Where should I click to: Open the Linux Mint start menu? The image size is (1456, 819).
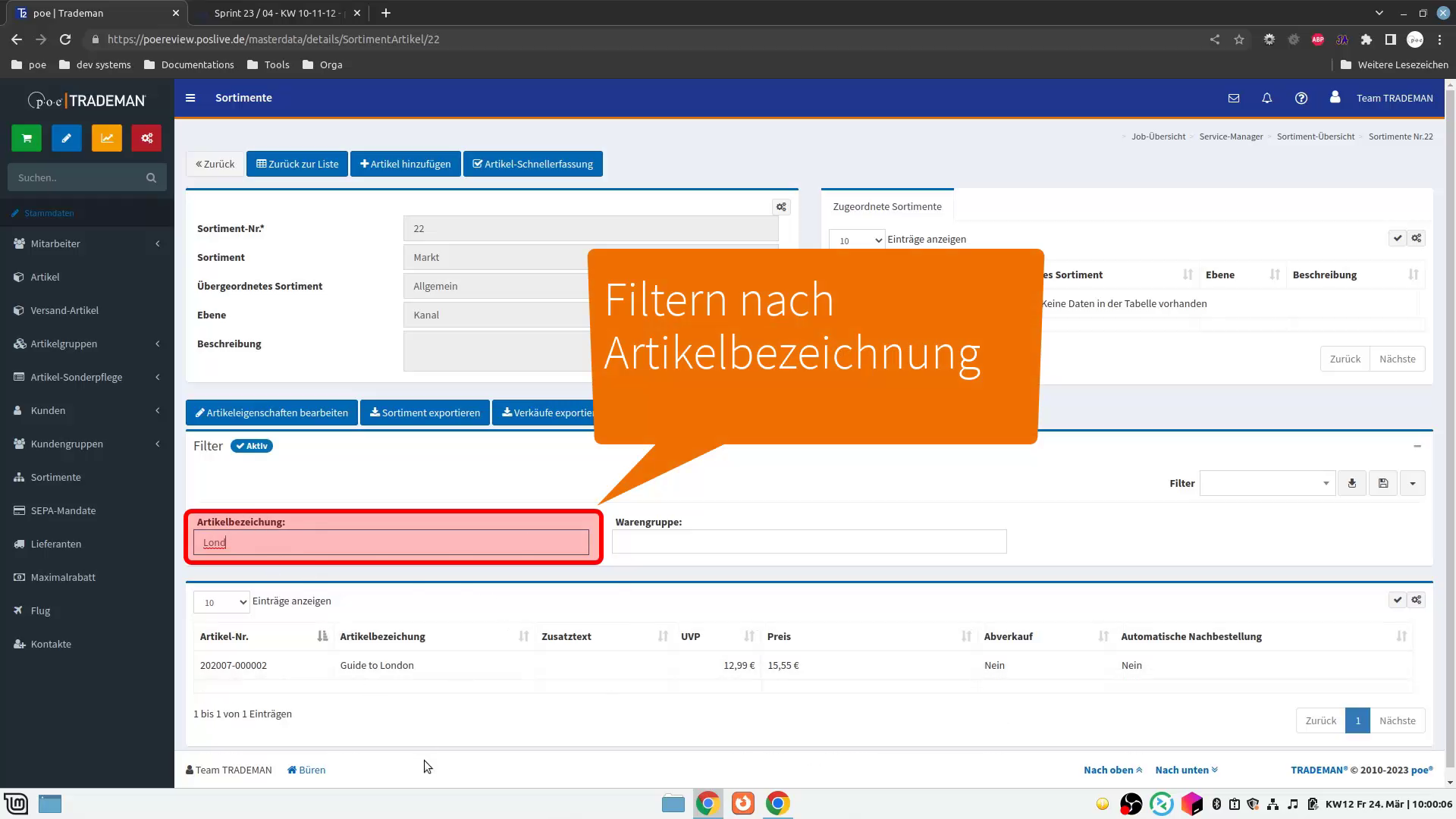point(16,803)
